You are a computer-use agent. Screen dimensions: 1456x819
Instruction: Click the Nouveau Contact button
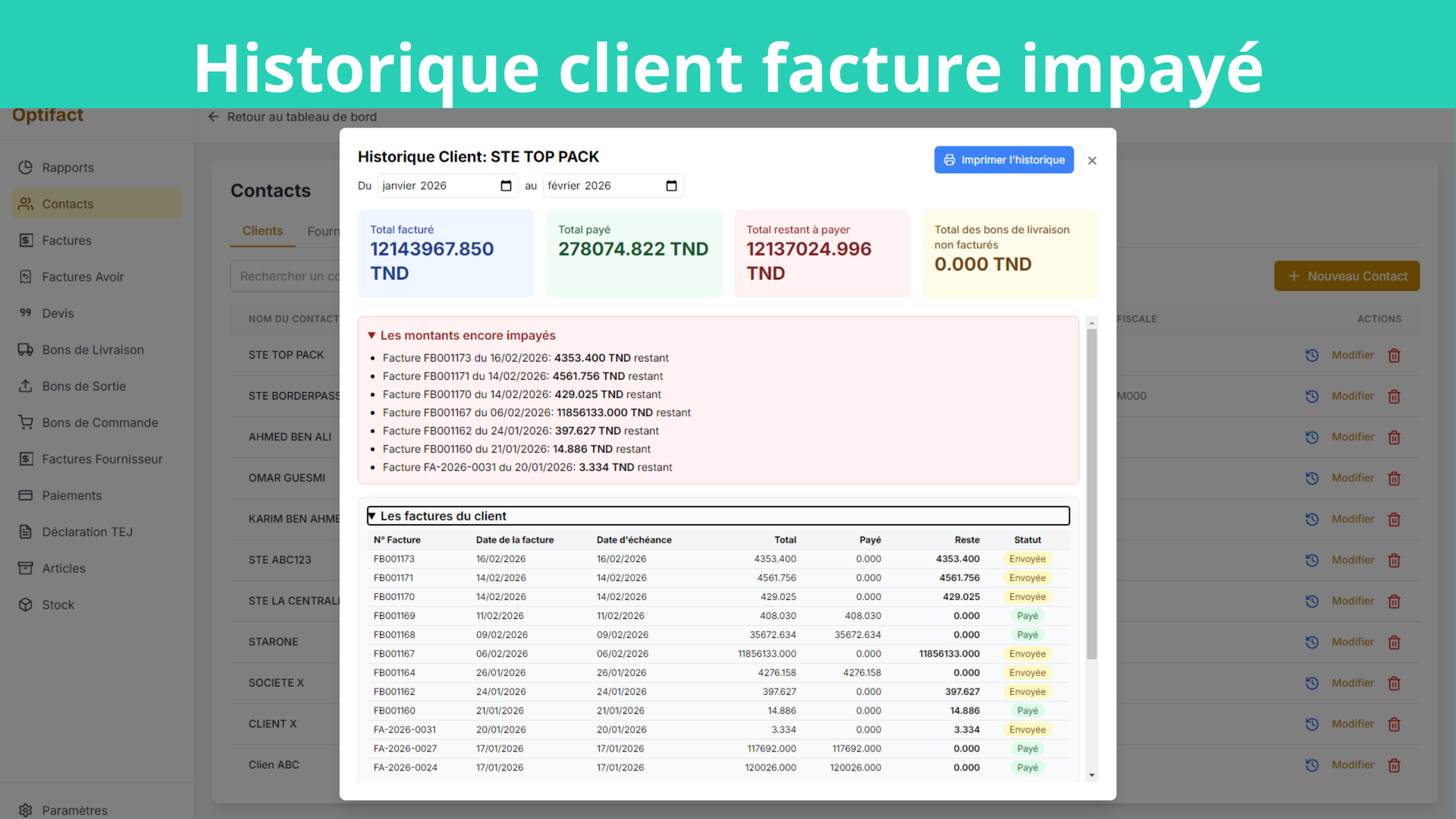(x=1347, y=276)
